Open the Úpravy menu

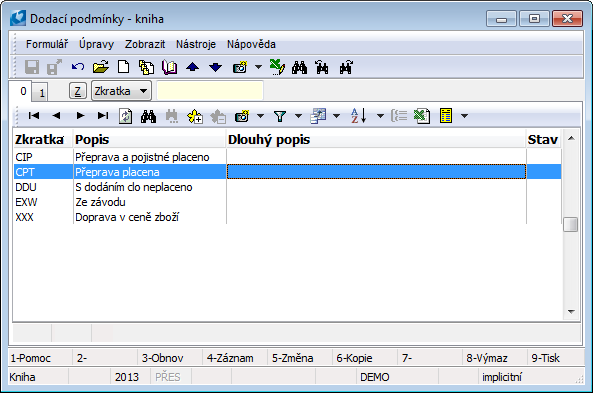[96, 44]
